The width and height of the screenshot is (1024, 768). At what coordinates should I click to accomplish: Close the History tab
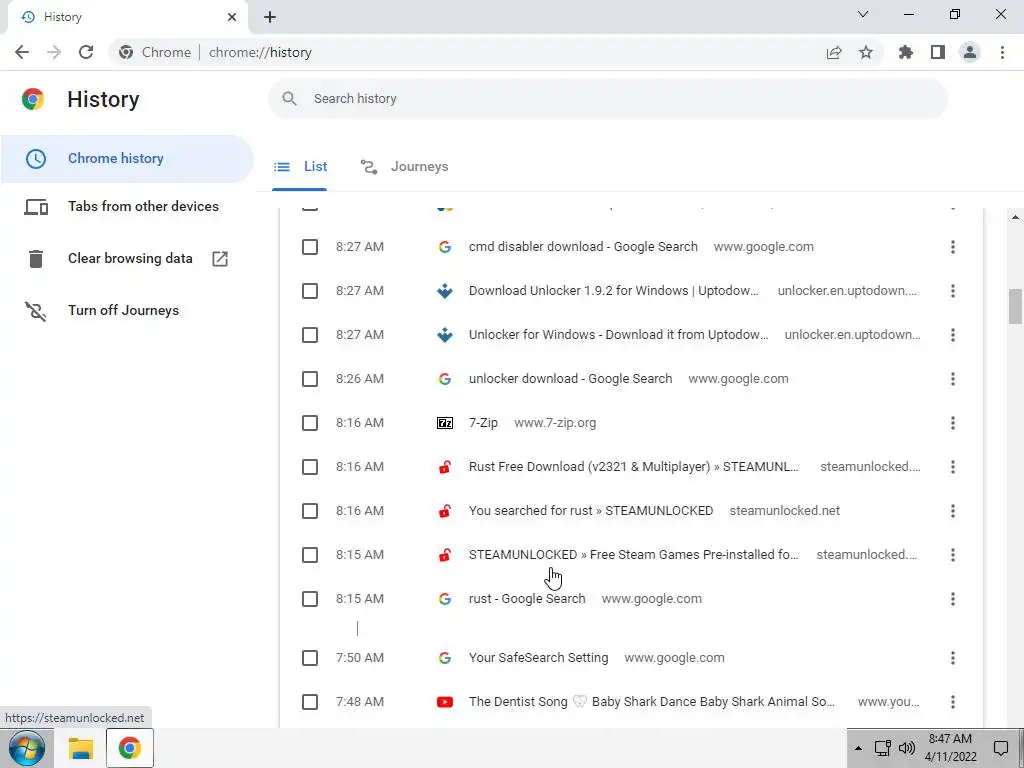232,17
